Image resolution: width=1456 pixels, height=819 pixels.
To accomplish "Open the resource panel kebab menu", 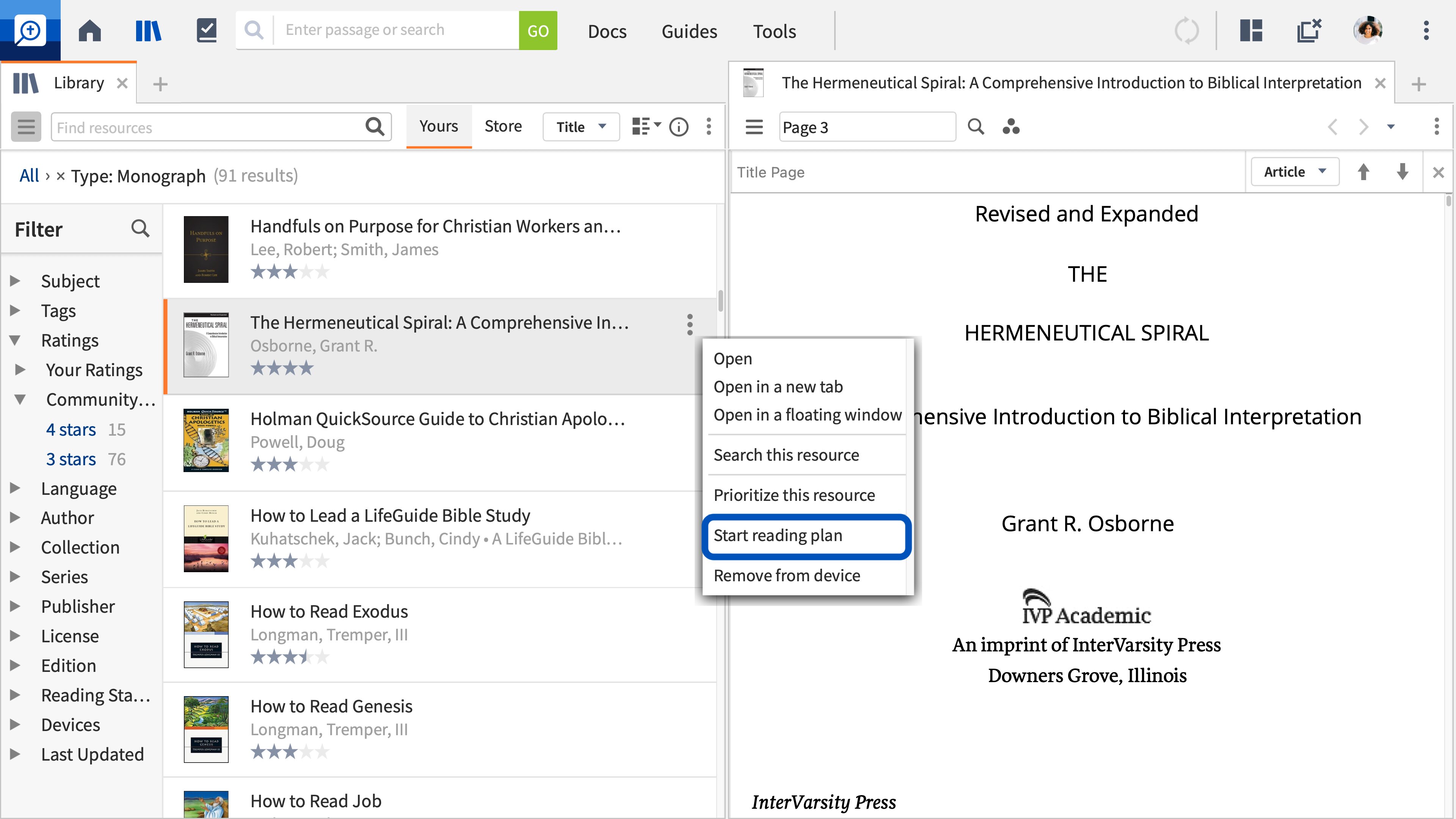I will (1436, 127).
